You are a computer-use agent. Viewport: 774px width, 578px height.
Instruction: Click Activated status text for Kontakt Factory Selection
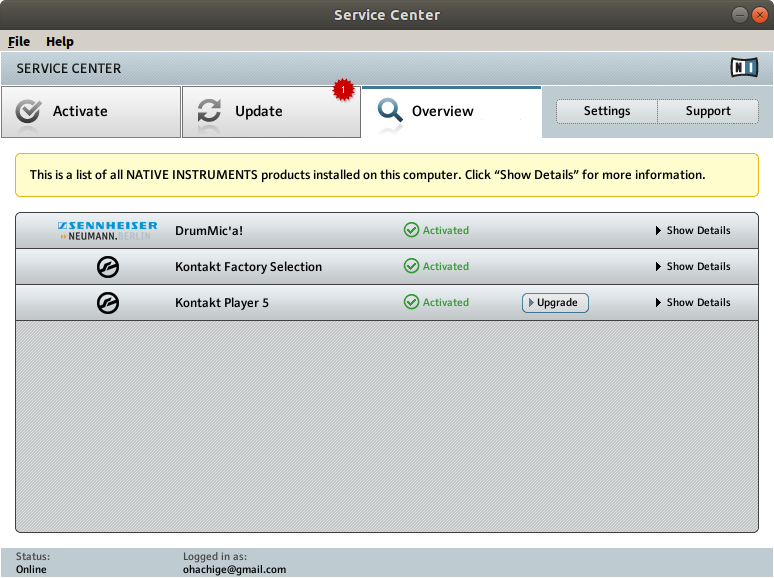(446, 267)
